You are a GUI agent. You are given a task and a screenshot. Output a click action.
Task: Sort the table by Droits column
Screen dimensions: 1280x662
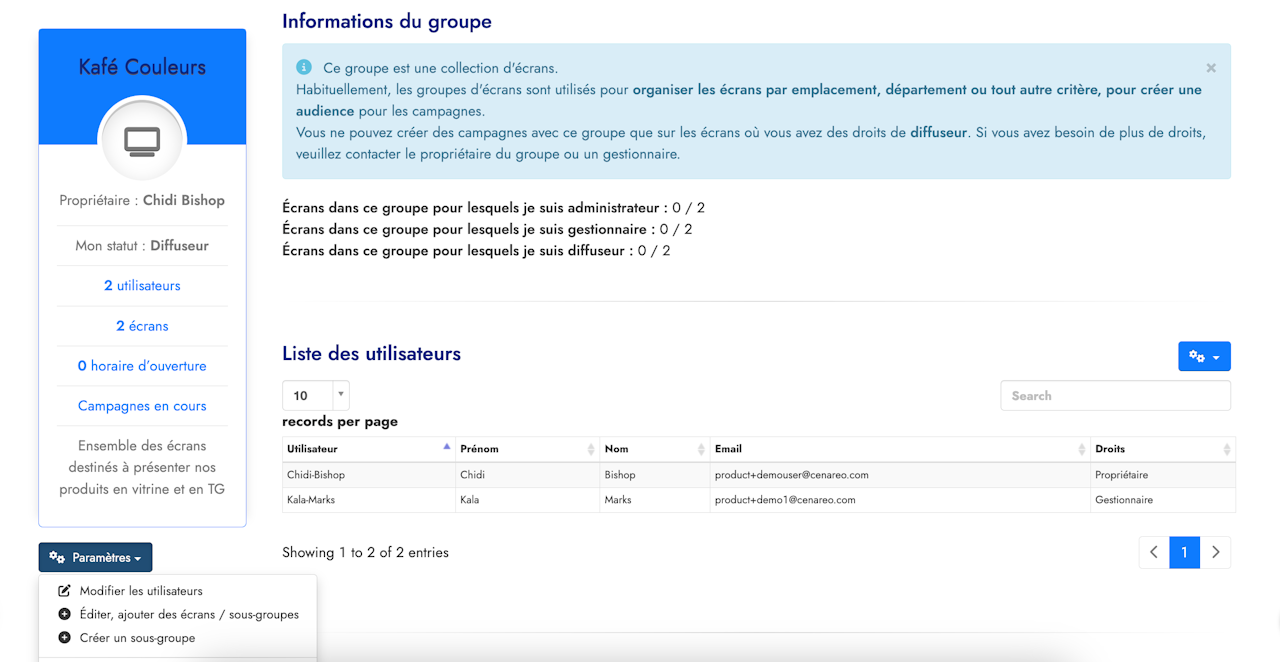coord(1163,449)
